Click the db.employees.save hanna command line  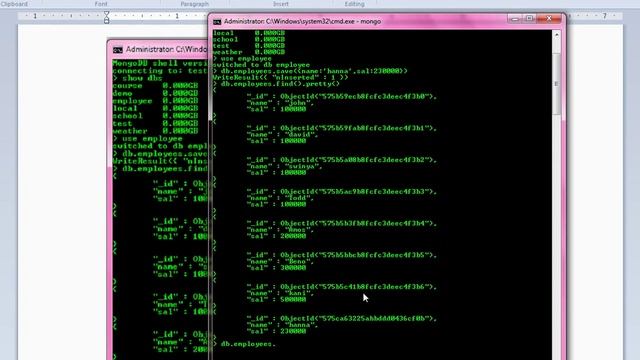pos(310,71)
